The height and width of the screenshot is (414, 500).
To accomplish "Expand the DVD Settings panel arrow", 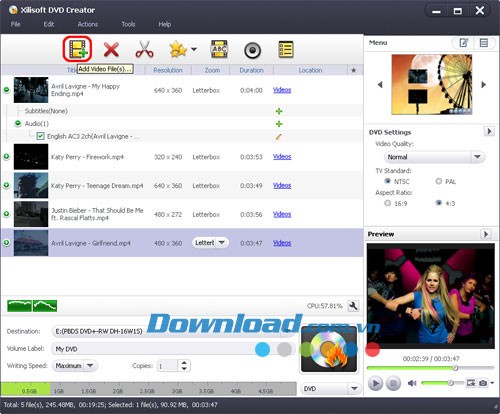I will point(489,131).
